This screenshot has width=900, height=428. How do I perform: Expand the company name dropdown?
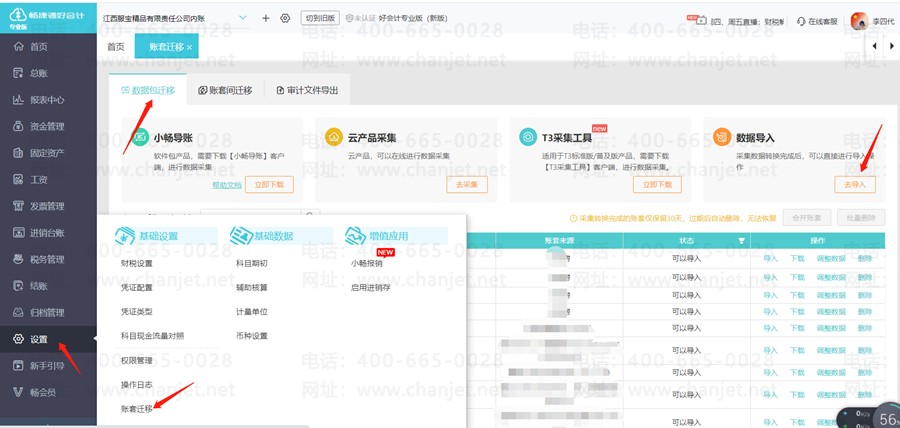[x=242, y=18]
